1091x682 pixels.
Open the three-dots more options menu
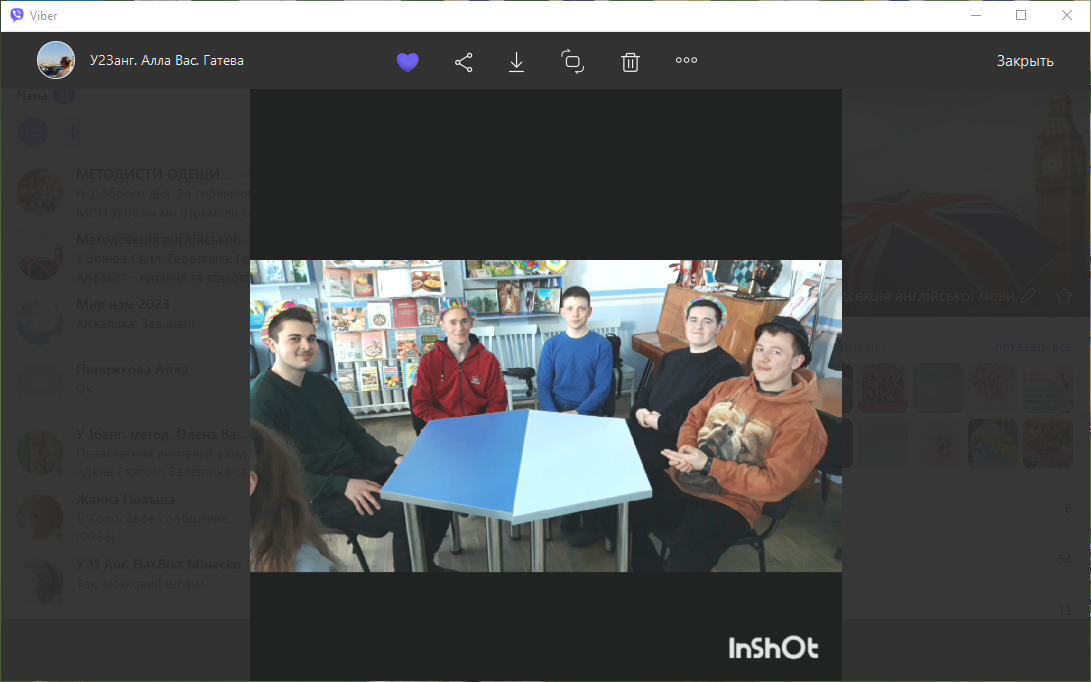pos(686,61)
